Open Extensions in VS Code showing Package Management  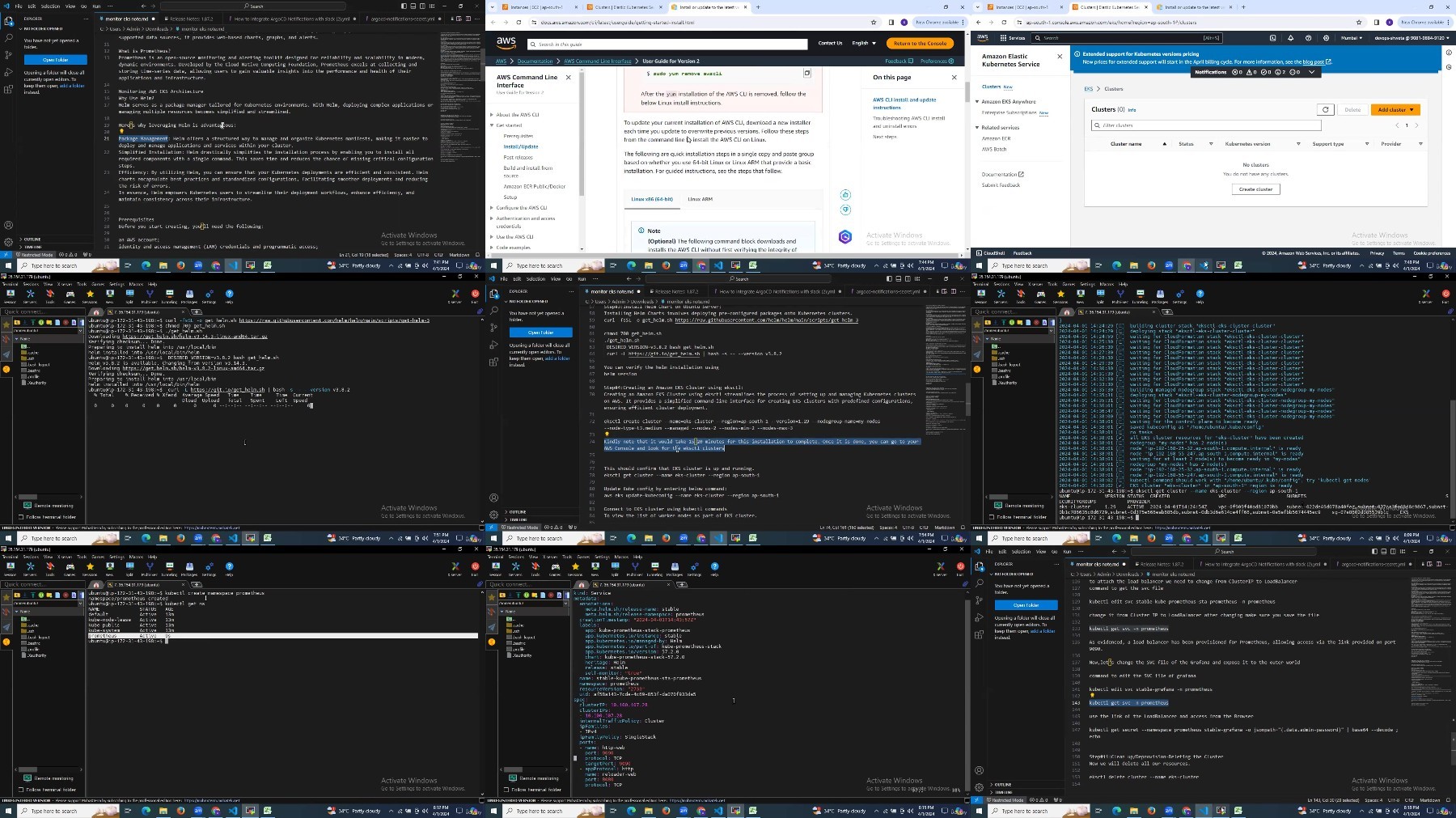pos(8,89)
